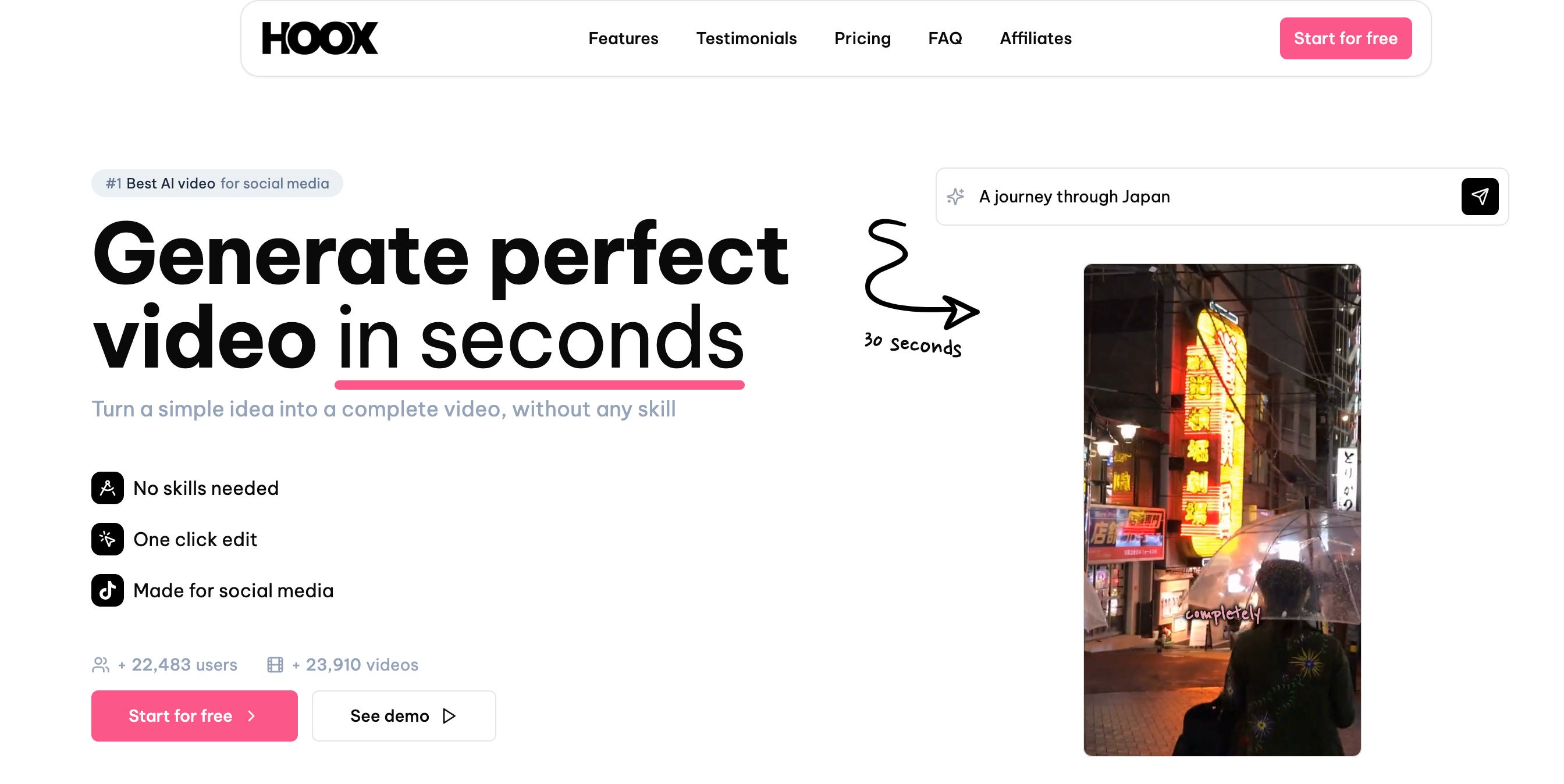
Task: Navigate to FAQ
Action: click(x=945, y=38)
